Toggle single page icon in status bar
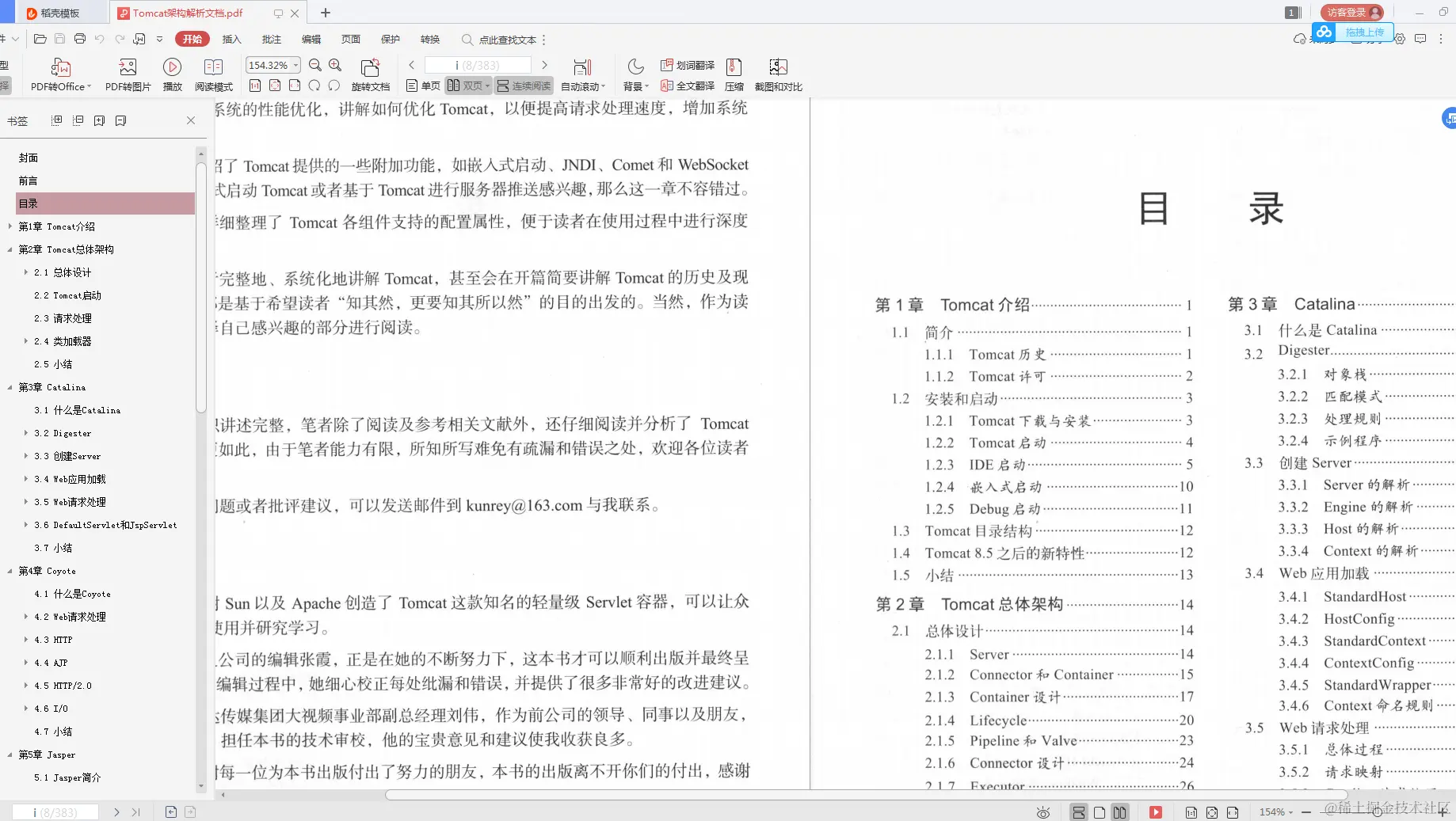 point(1100,812)
